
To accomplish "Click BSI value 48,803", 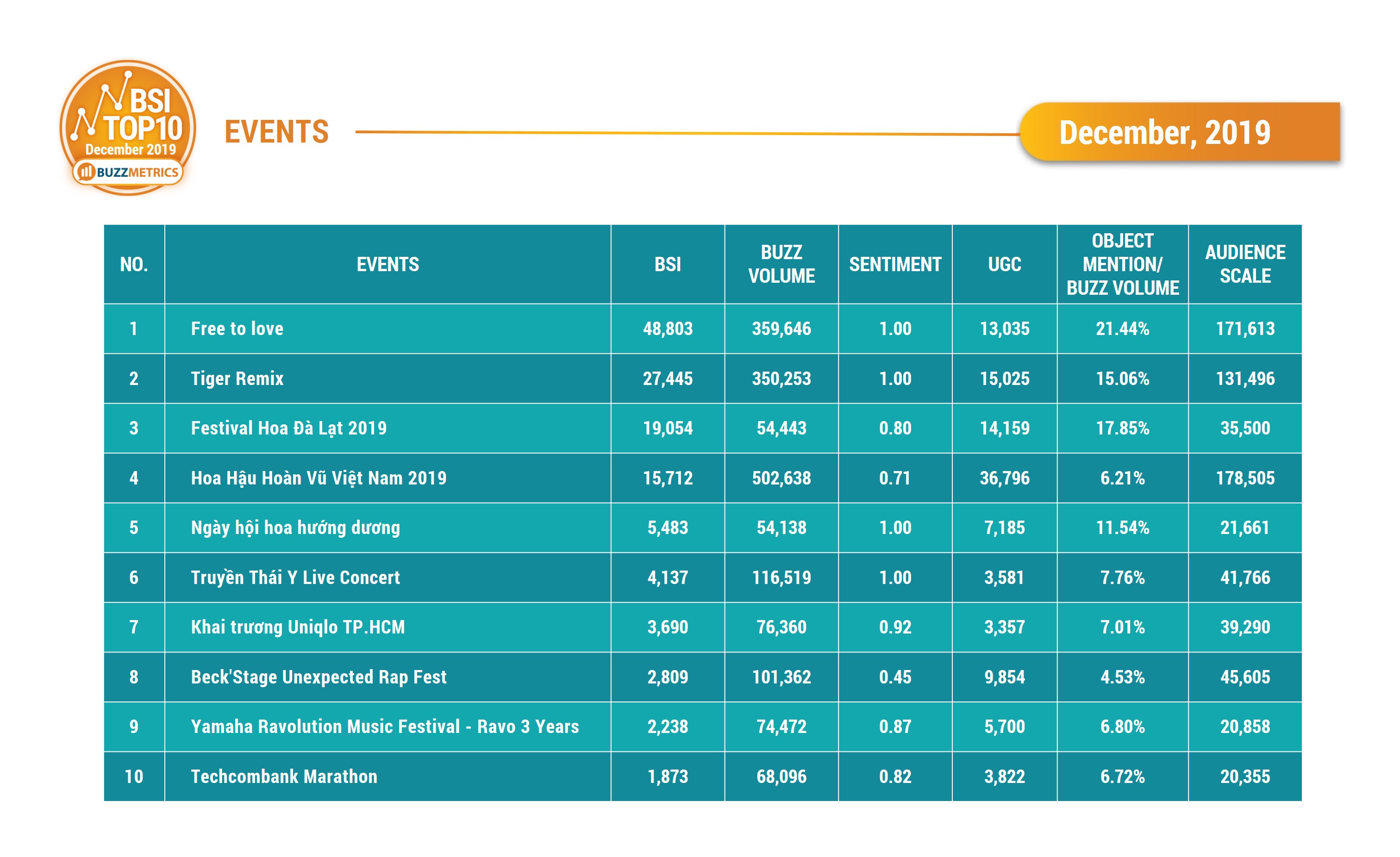I will [x=668, y=329].
